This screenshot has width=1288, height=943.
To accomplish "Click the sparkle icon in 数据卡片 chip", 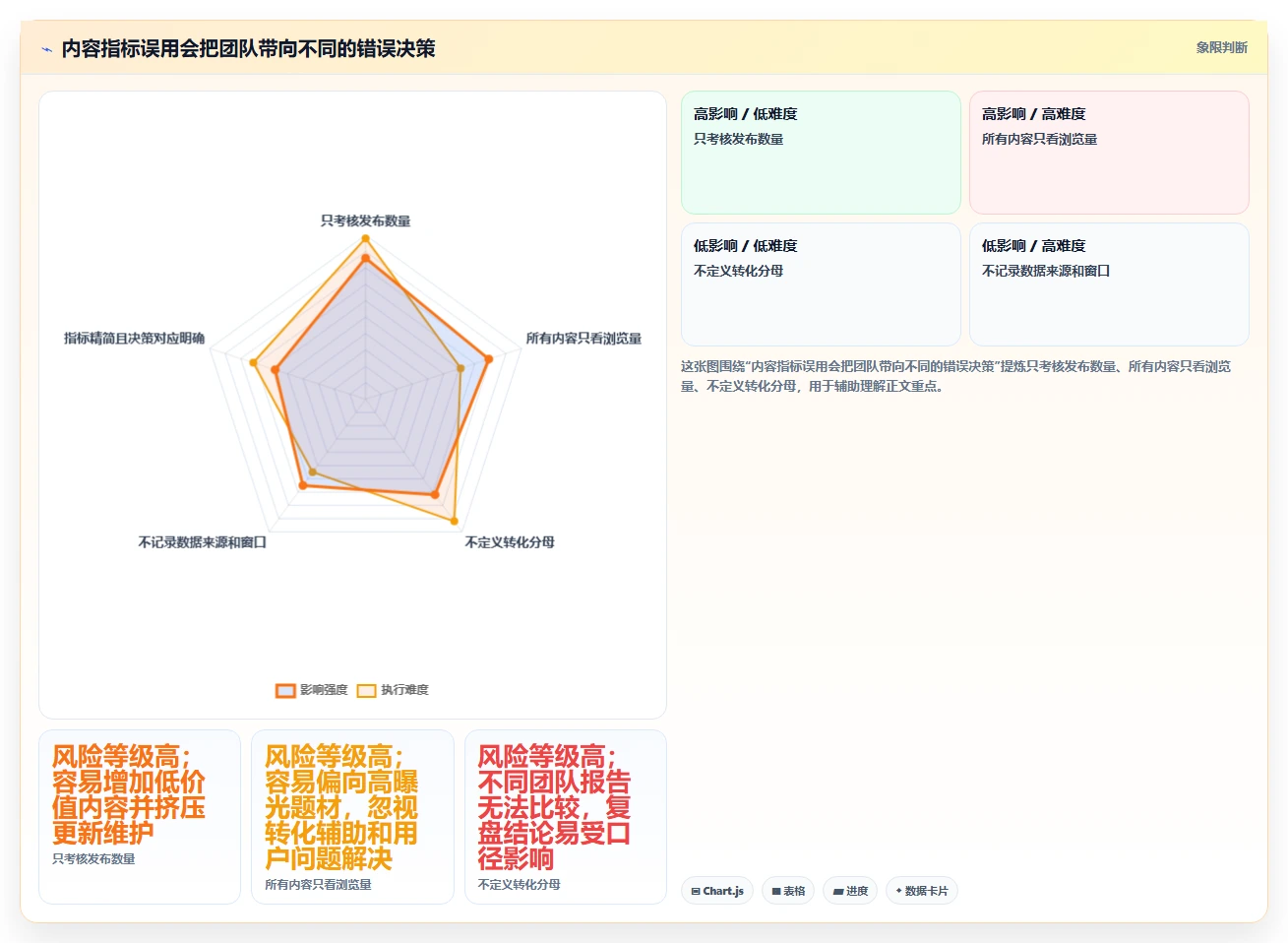I will [x=898, y=891].
